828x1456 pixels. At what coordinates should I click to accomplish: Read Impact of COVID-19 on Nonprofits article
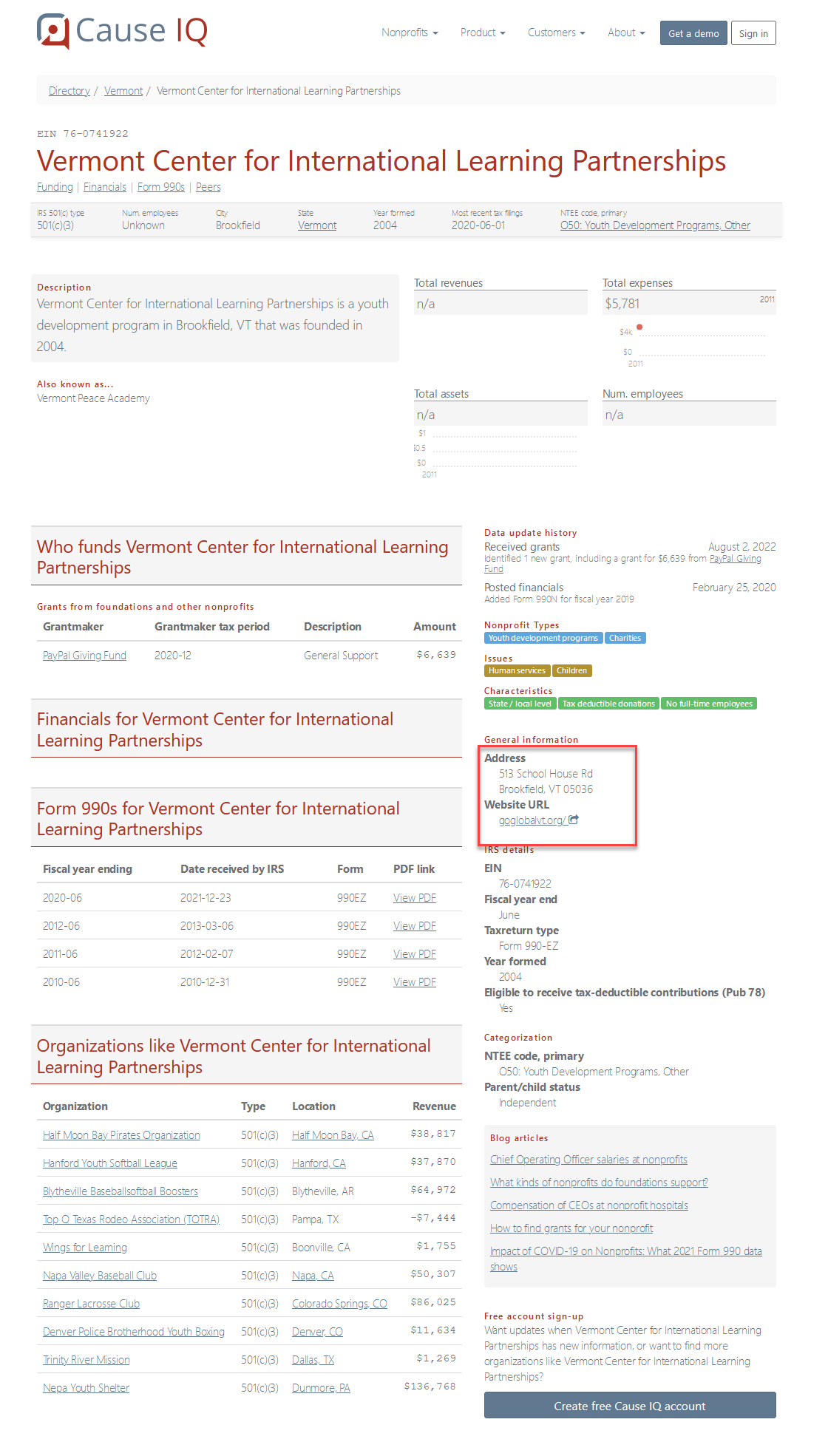pyautogui.click(x=625, y=1259)
